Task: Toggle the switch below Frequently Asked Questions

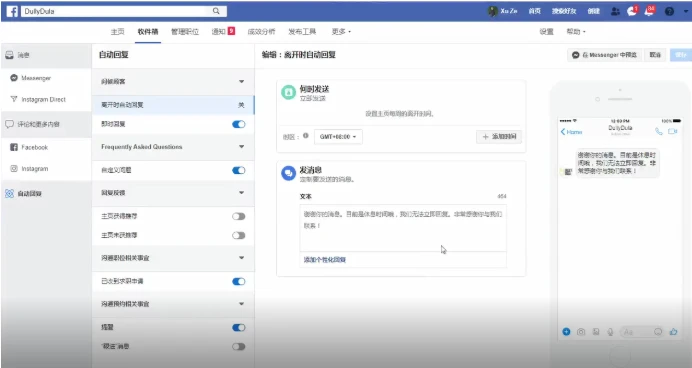Action: point(239,170)
